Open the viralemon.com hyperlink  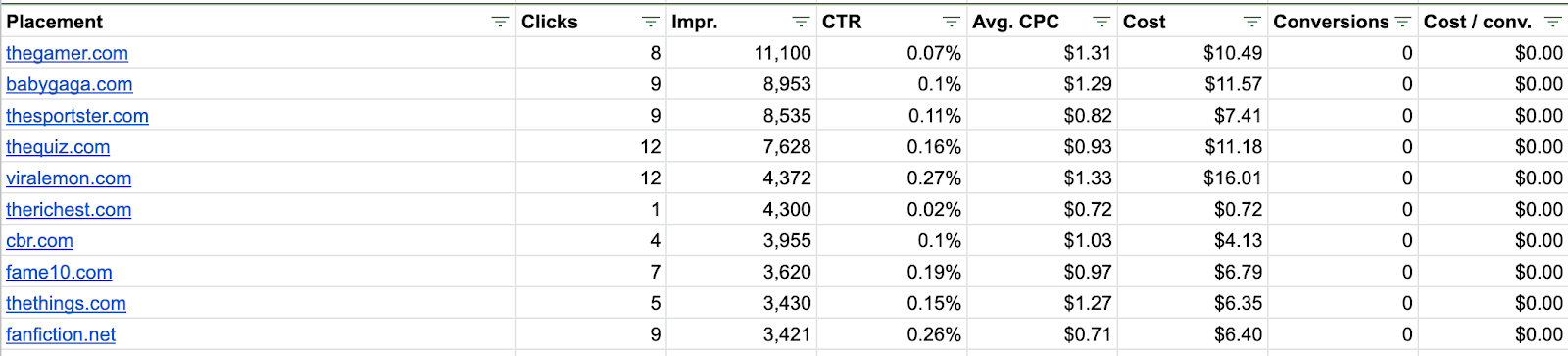coord(69,178)
